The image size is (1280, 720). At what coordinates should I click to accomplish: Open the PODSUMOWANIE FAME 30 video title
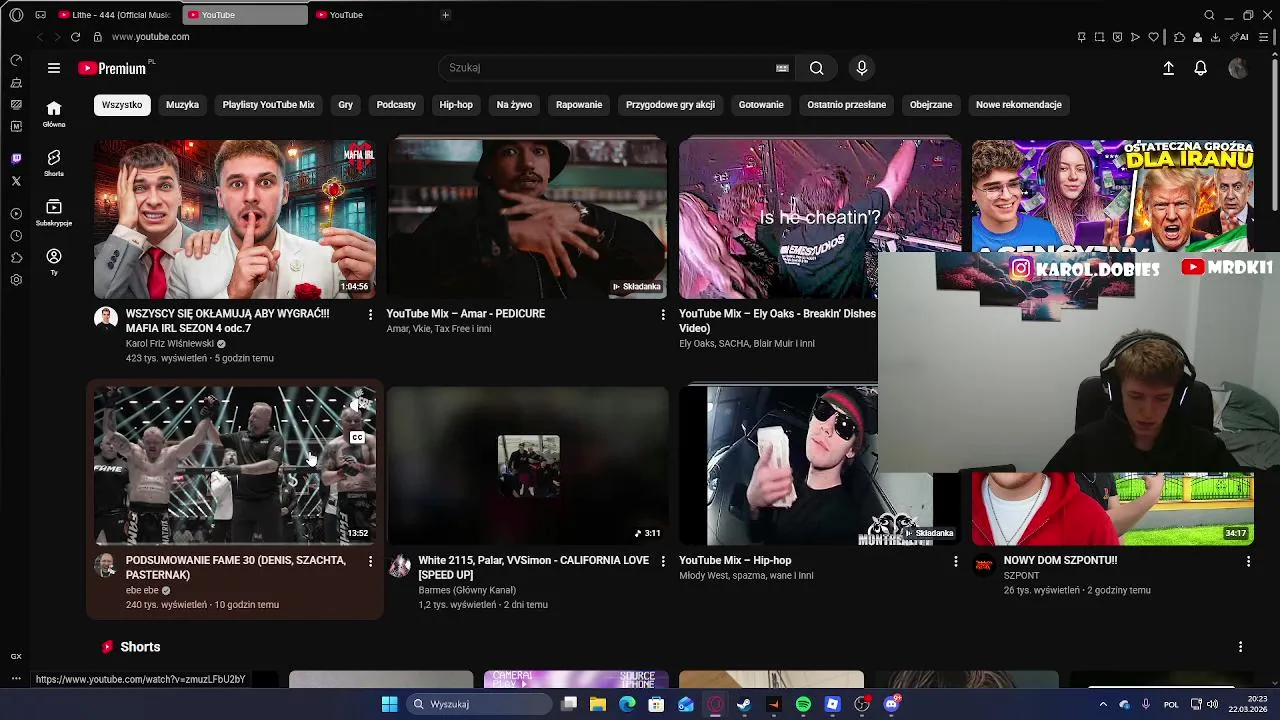tap(236, 568)
